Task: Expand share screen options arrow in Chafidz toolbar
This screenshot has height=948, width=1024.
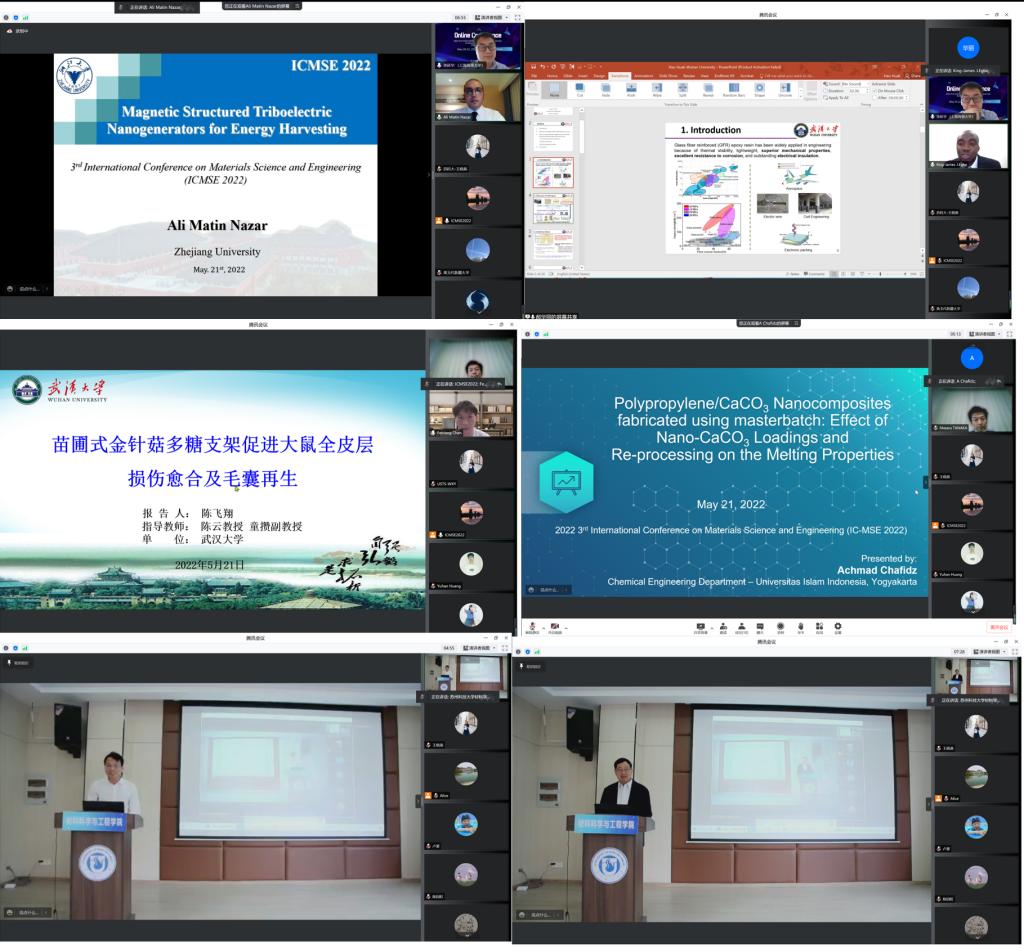Action: point(712,628)
